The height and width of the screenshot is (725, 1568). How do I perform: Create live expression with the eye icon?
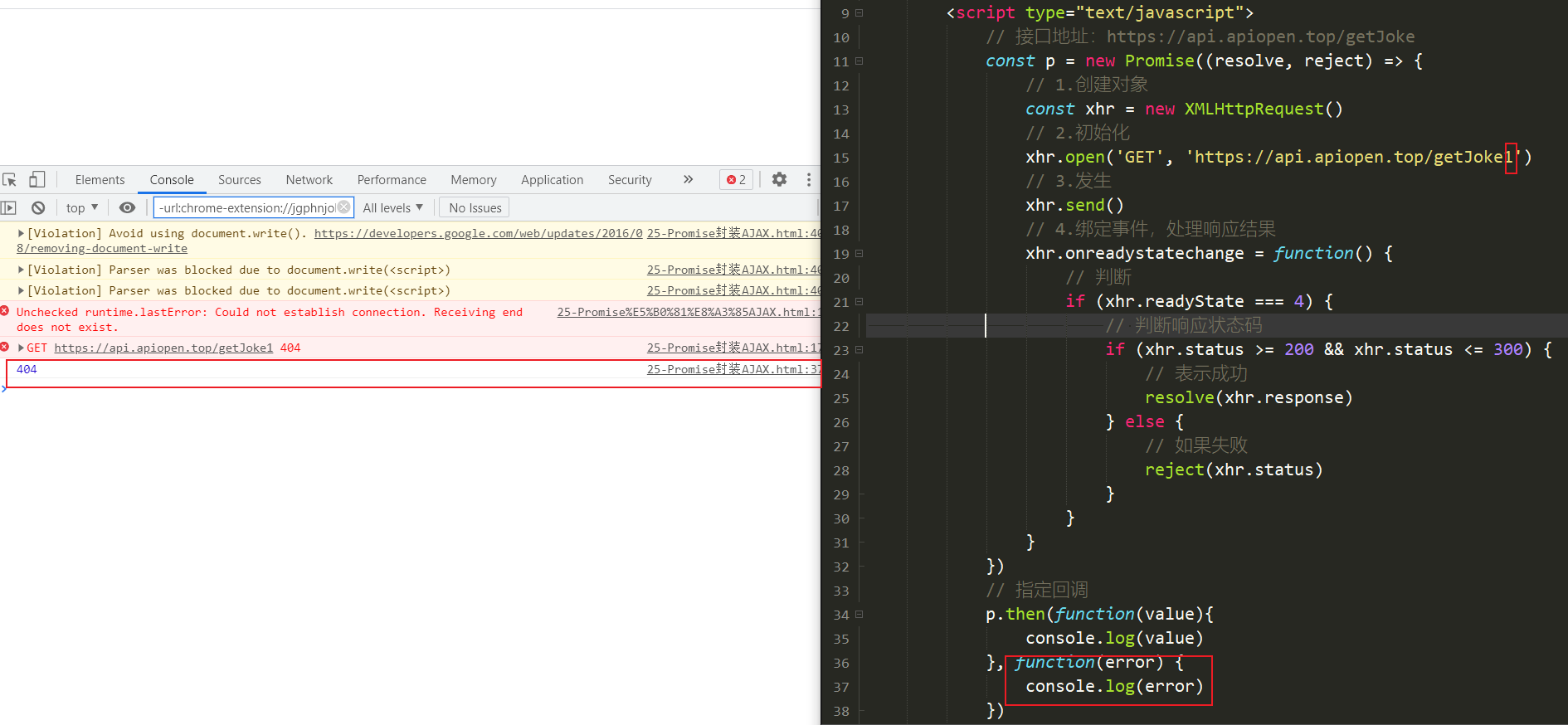[127, 207]
